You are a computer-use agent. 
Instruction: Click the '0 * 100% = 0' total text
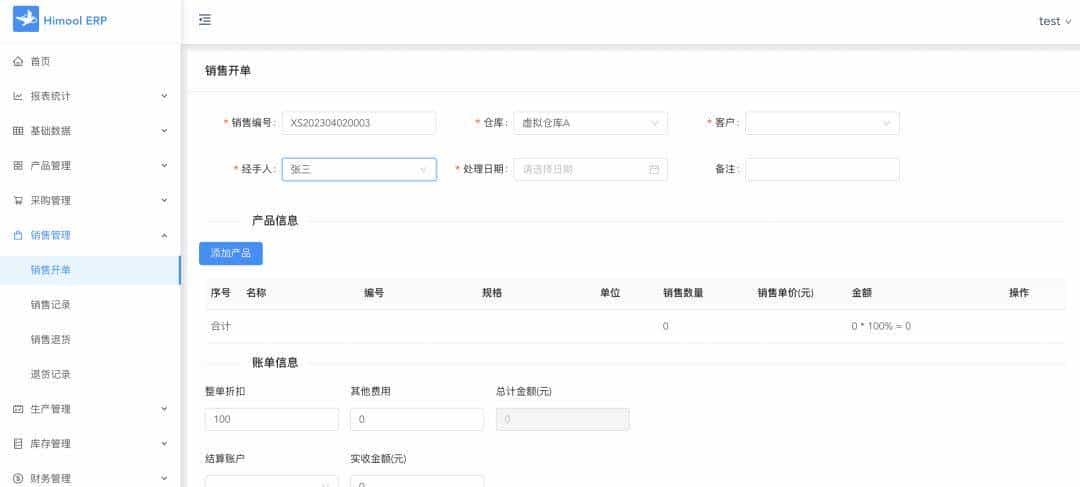(881, 327)
